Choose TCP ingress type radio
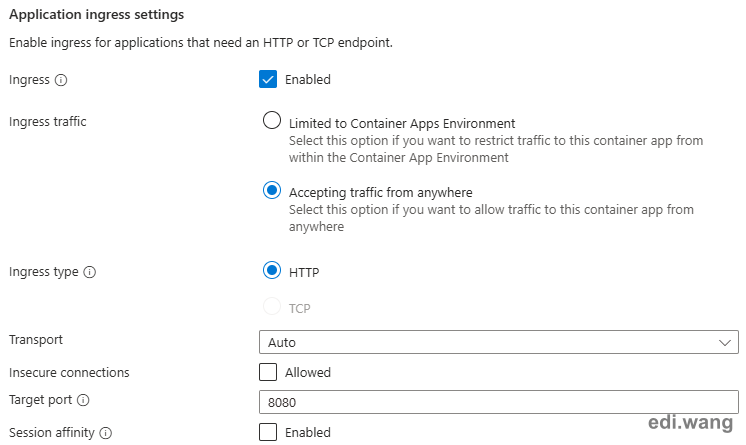Screen dimensions: 746x445 (x=272, y=306)
